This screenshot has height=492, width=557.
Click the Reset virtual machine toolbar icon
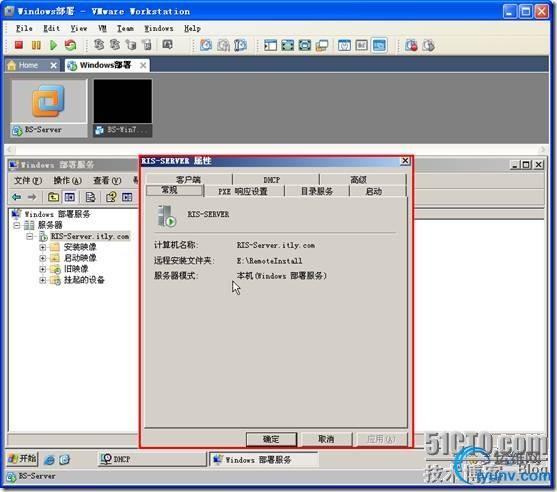(71, 45)
